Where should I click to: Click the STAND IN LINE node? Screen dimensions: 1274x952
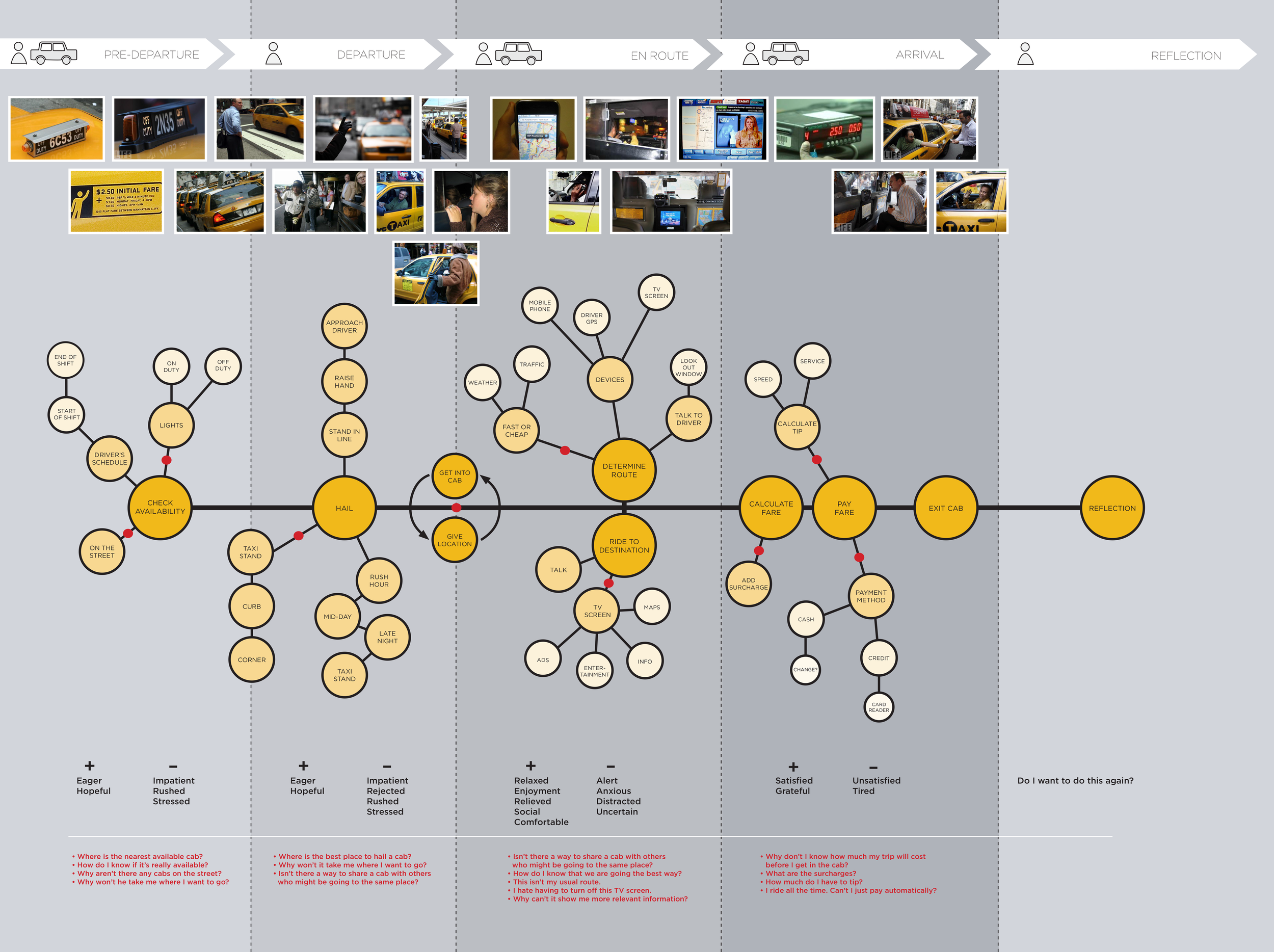point(344,435)
